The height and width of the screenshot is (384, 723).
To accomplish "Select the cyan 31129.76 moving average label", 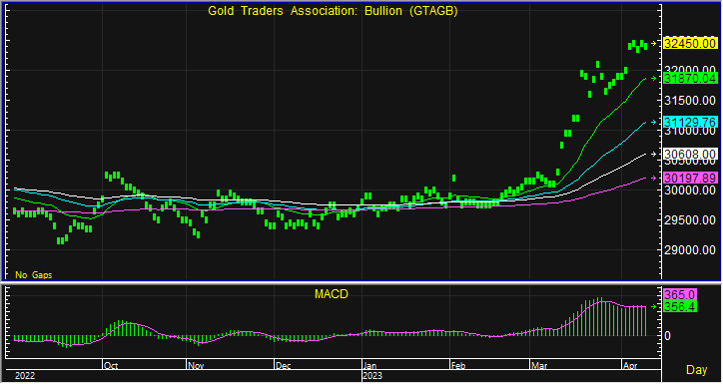I will [690, 122].
